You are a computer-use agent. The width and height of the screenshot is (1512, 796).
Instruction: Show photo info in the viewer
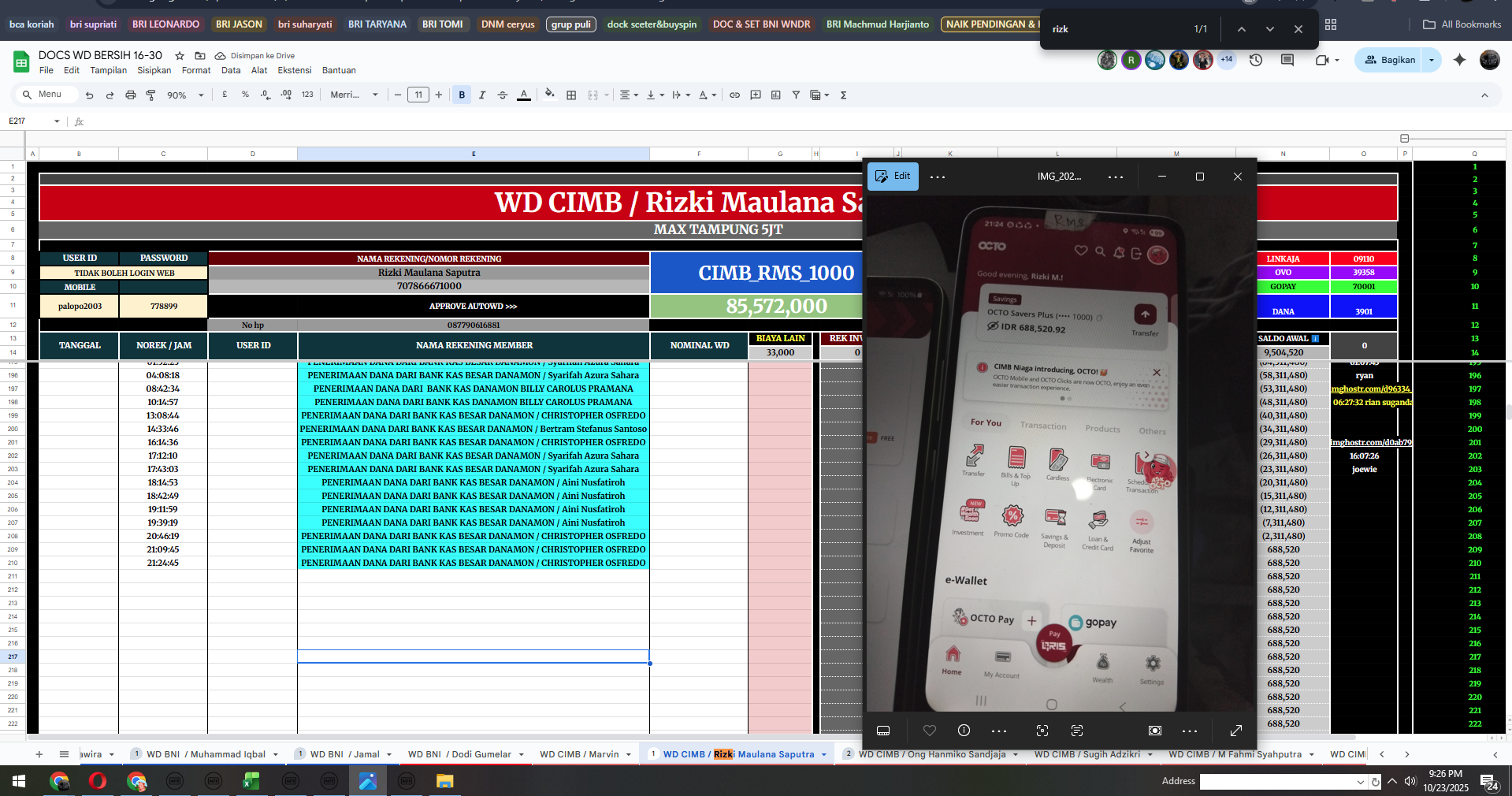(964, 731)
